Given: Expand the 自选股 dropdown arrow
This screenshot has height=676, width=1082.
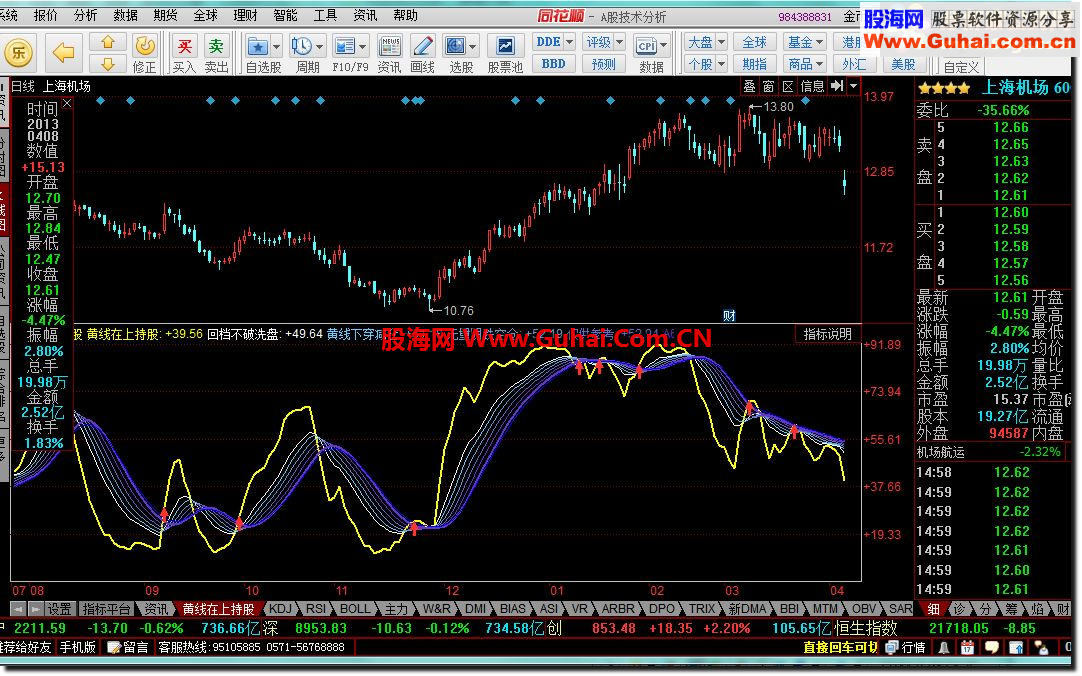Looking at the screenshot, I should coord(276,47).
